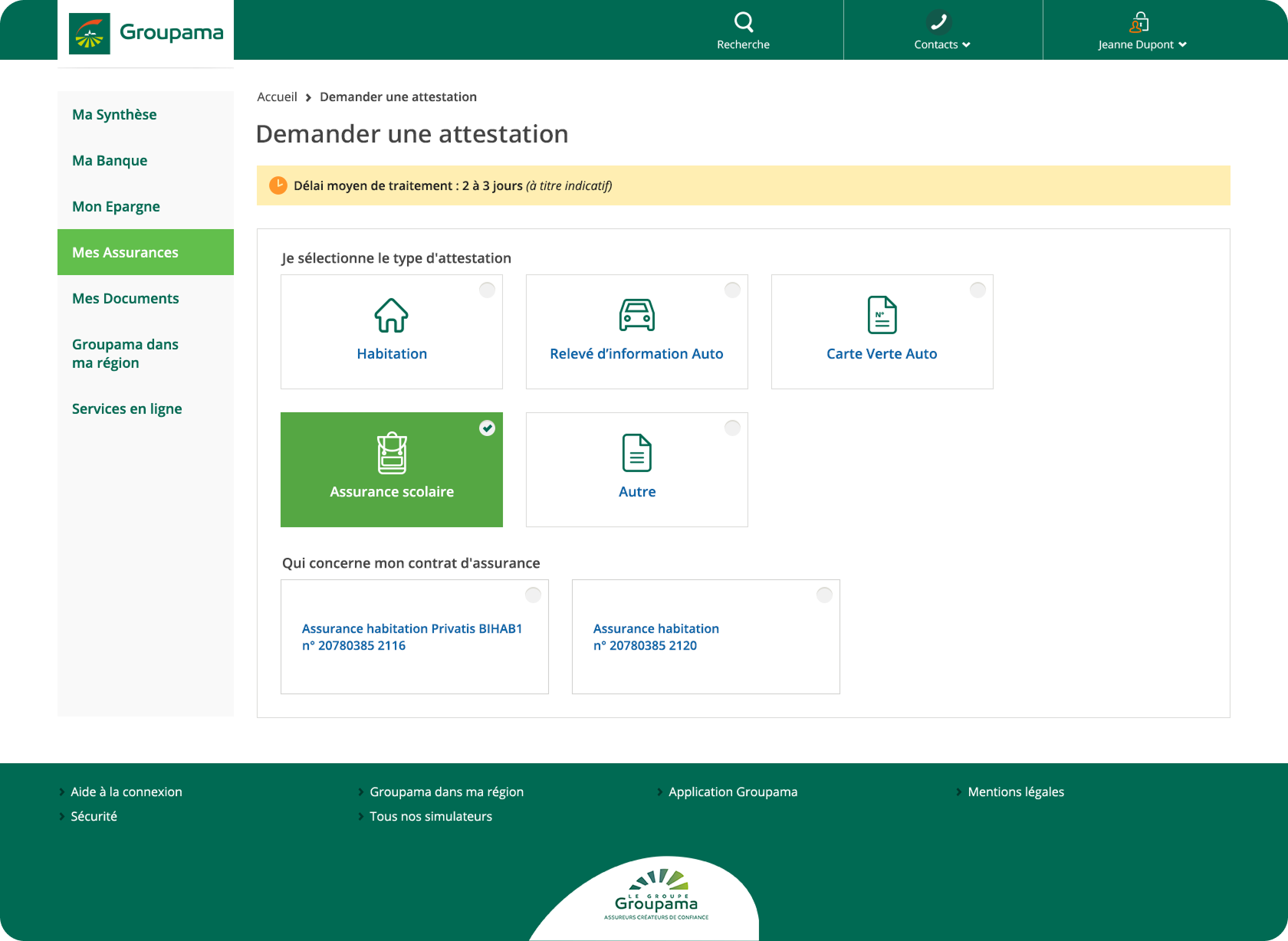The image size is (1288, 941).
Task: Navigate back via the Accueil breadcrumb link
Action: click(276, 97)
